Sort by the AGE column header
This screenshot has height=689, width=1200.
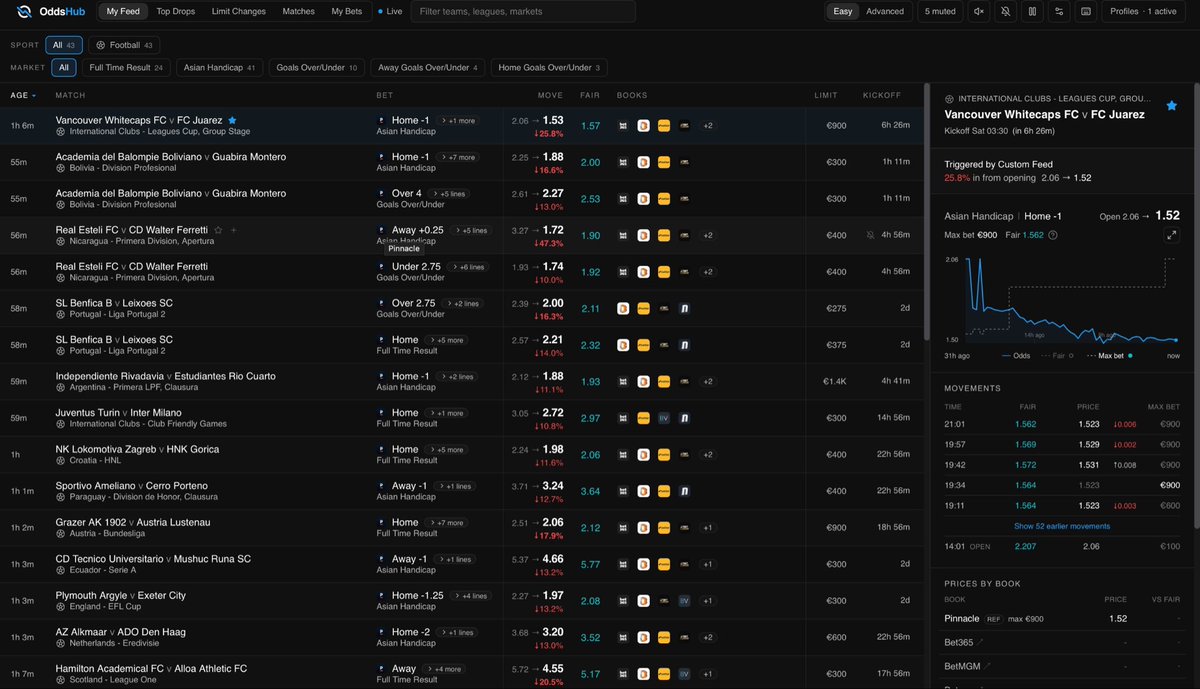23,95
